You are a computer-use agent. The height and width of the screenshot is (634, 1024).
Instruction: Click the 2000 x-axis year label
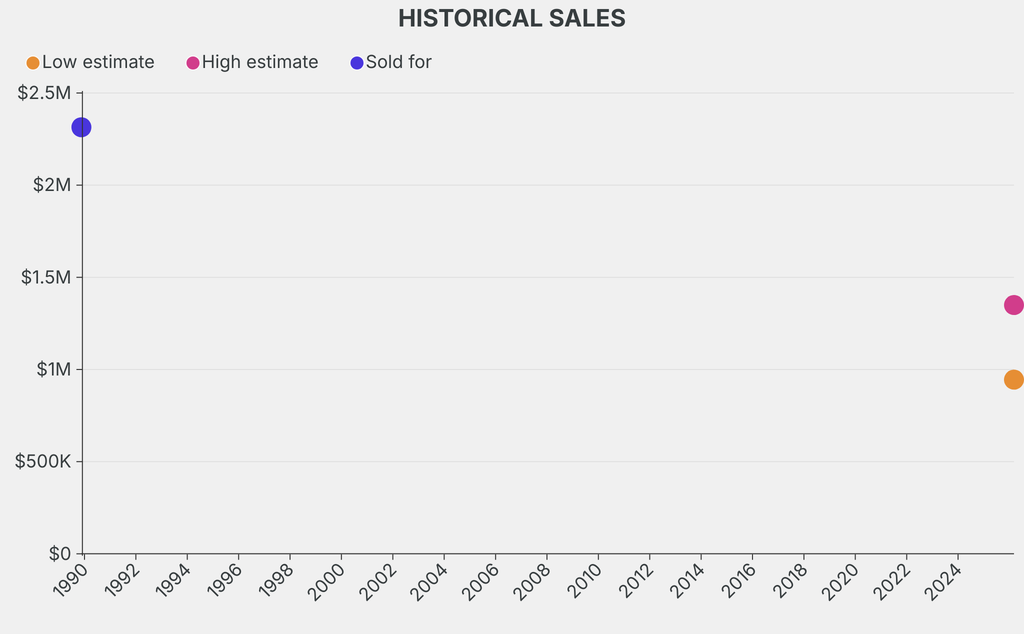click(328, 583)
